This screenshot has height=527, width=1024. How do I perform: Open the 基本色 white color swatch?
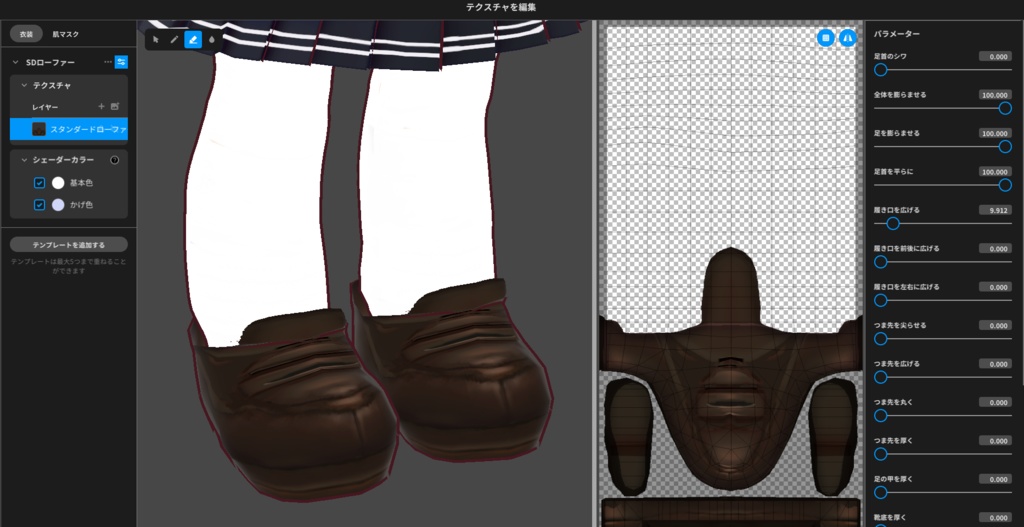coord(58,183)
